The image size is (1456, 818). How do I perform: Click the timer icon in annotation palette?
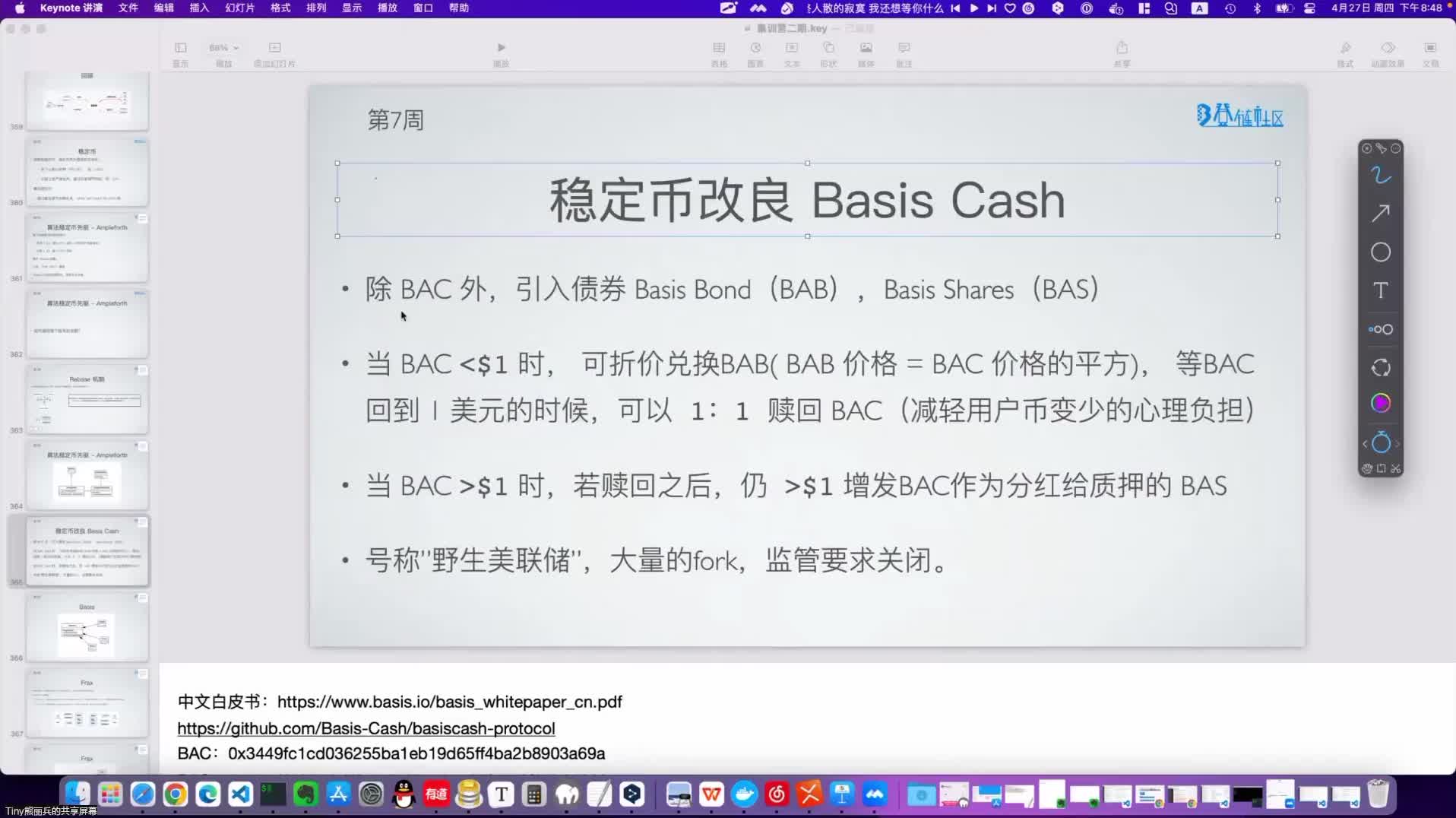1380,442
